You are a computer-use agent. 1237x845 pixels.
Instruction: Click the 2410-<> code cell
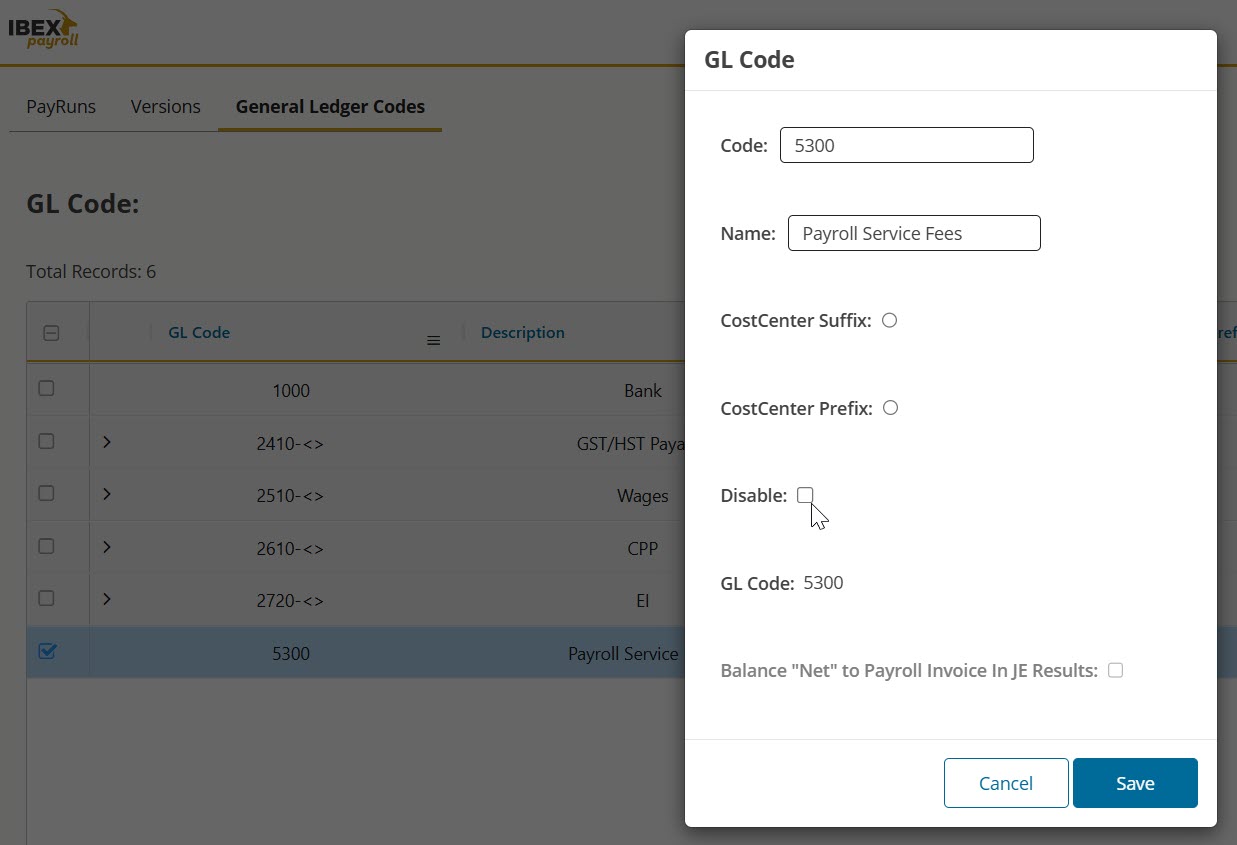pos(291,443)
